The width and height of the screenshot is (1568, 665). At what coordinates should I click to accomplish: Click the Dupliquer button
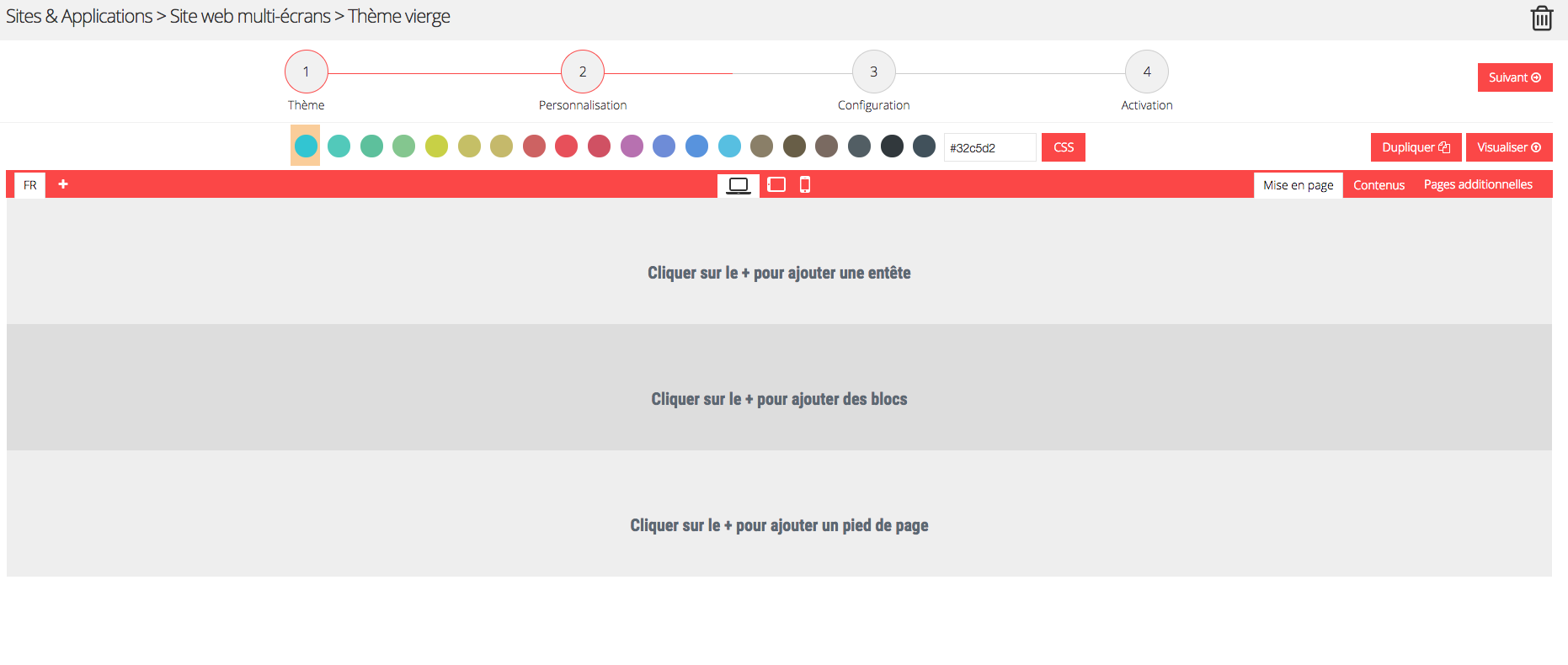click(1416, 147)
